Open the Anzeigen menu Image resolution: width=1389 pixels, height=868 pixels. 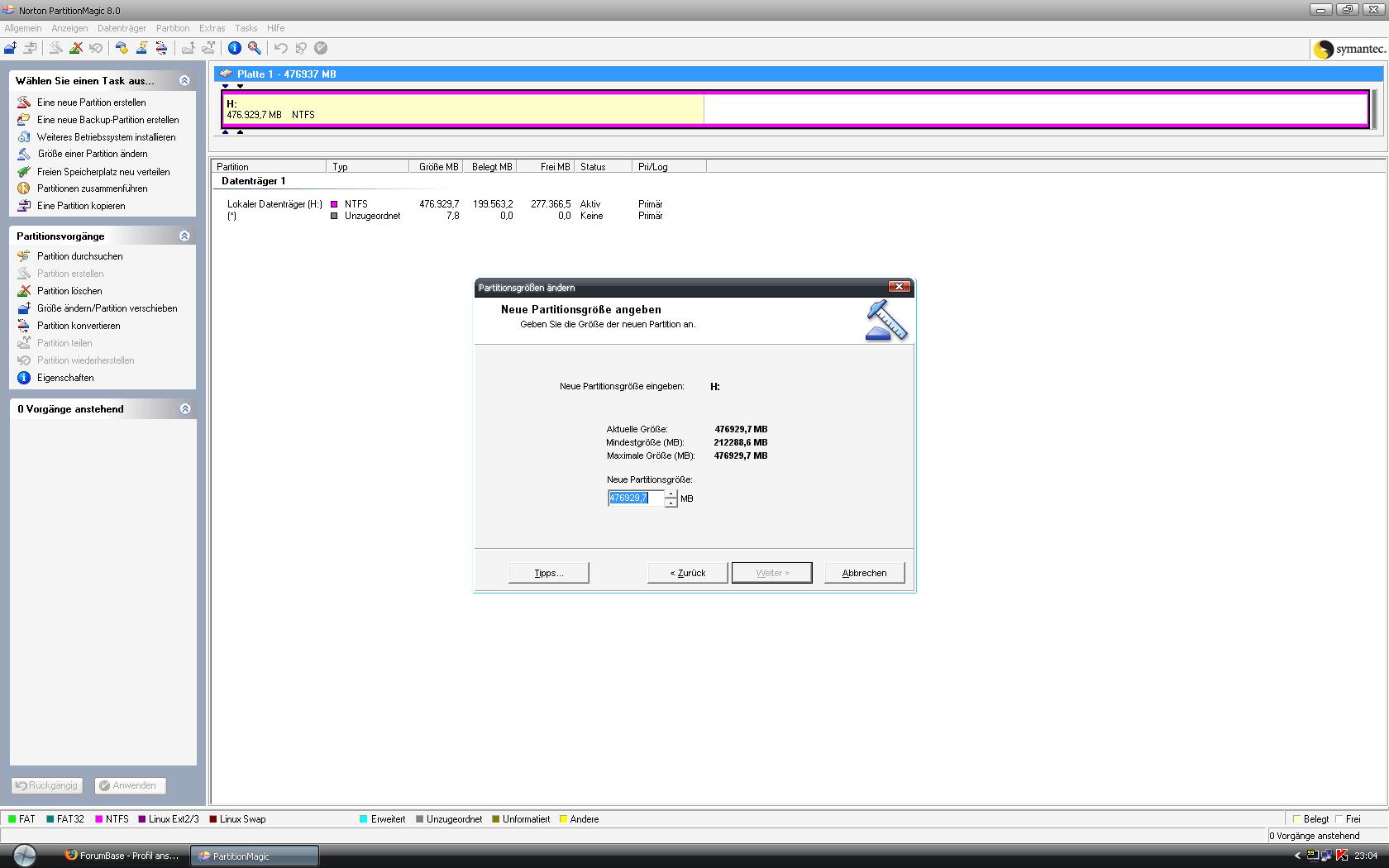coord(69,28)
